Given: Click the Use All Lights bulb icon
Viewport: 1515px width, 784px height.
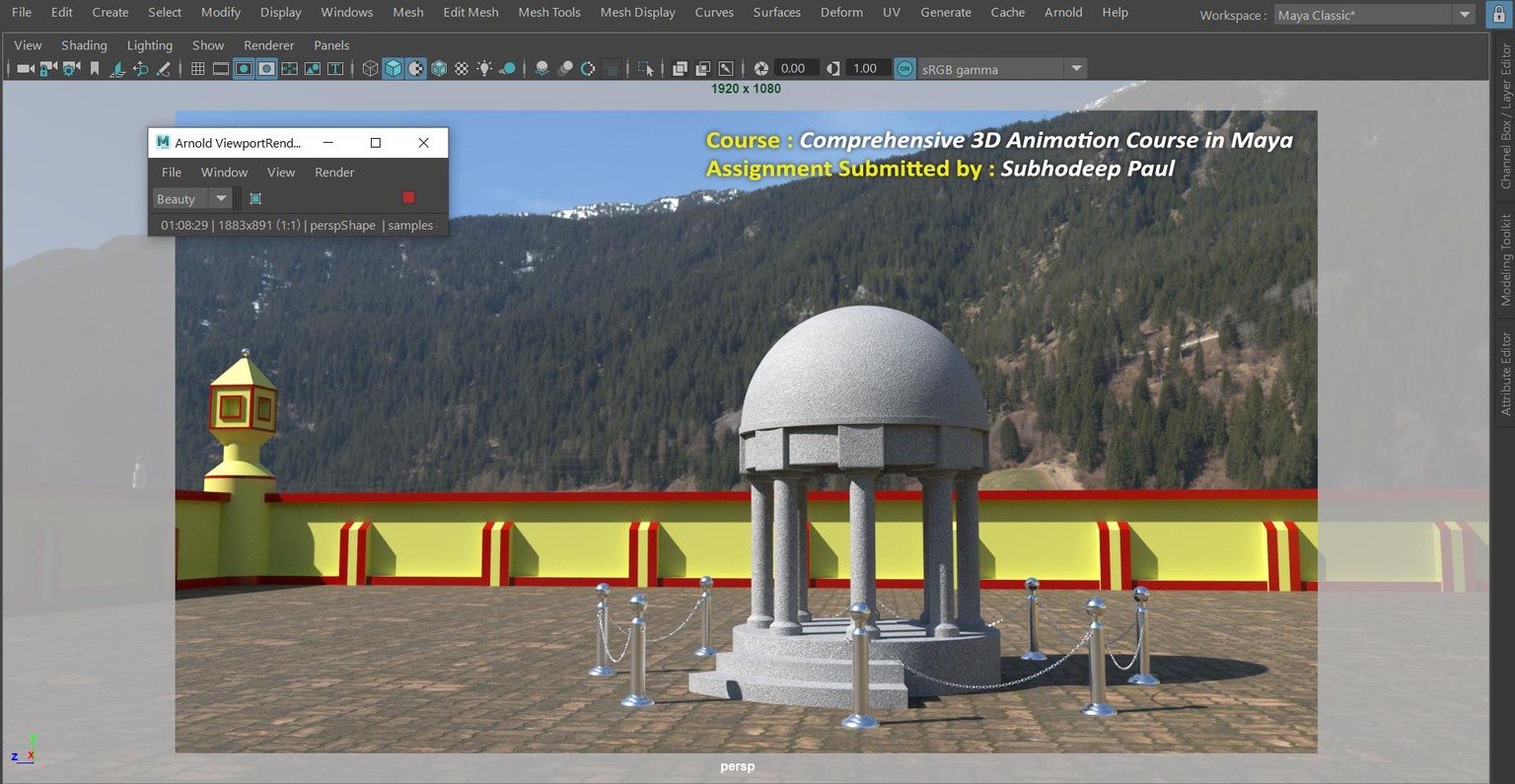Looking at the screenshot, I should tap(484, 68).
